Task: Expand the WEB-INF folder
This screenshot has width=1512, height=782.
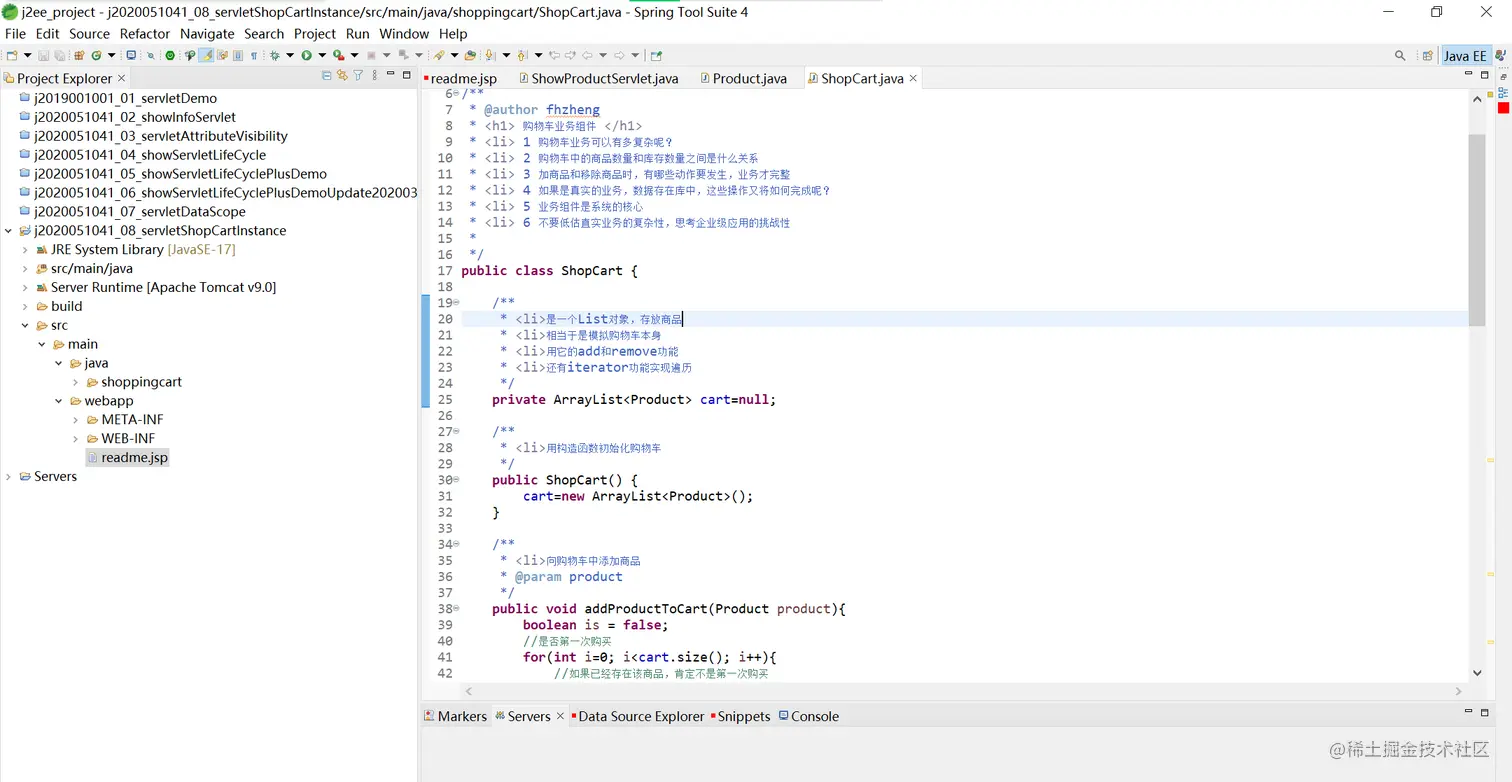Action: pyautogui.click(x=76, y=438)
